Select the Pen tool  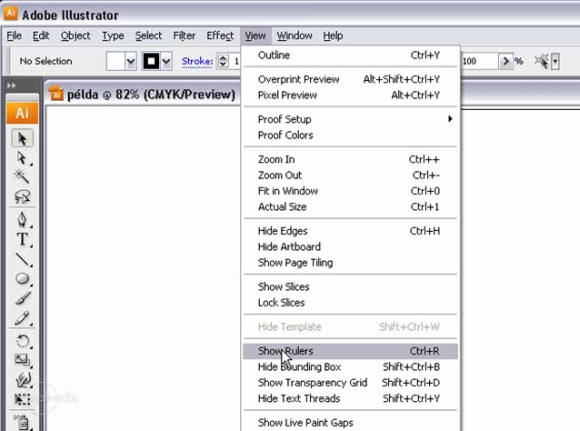tap(22, 219)
